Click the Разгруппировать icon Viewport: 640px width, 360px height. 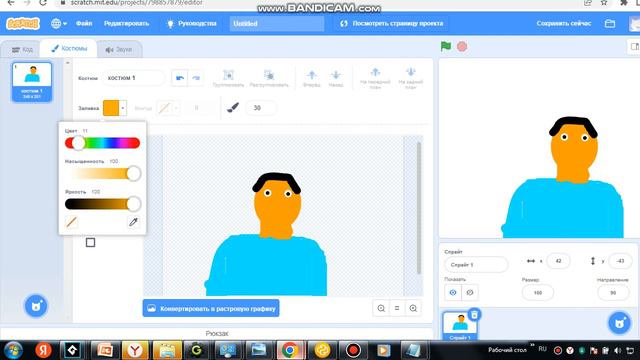(269, 78)
